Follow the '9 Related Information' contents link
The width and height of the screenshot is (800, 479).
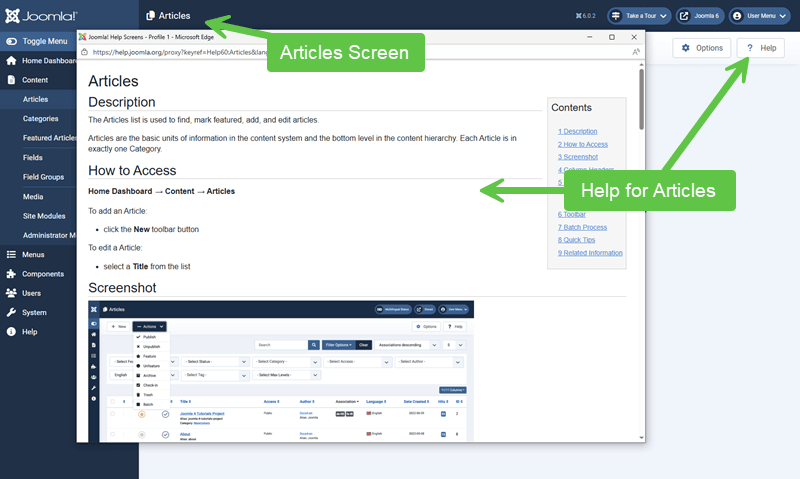[590, 253]
